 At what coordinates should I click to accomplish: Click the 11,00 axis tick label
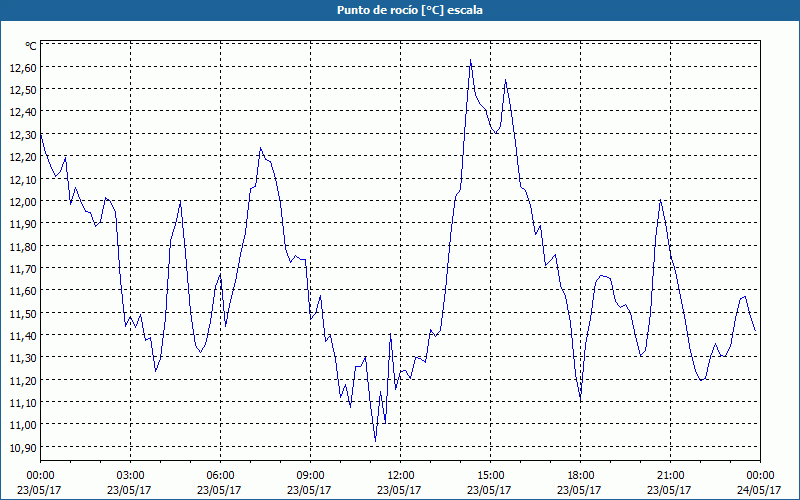point(23,425)
